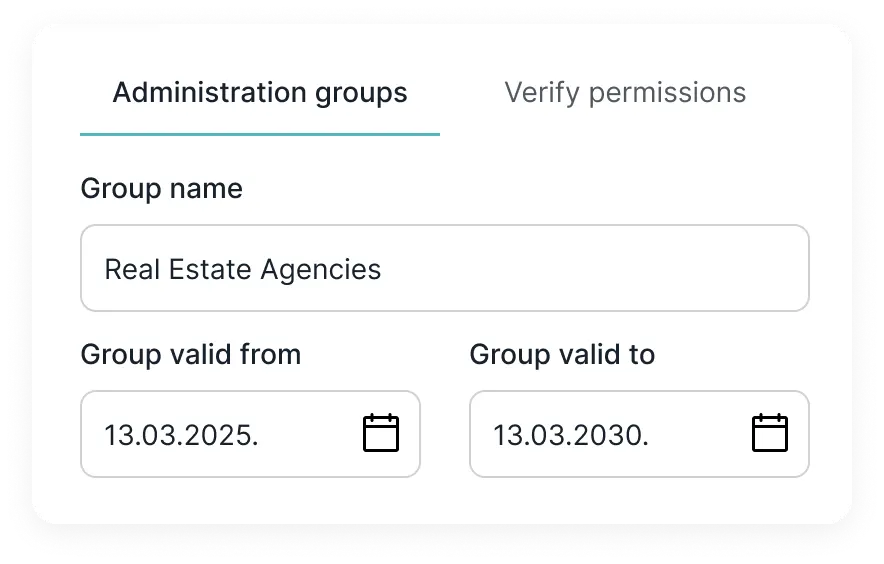Click the 13.03.2030. date value
This screenshot has width=884, height=564.
(x=570, y=435)
